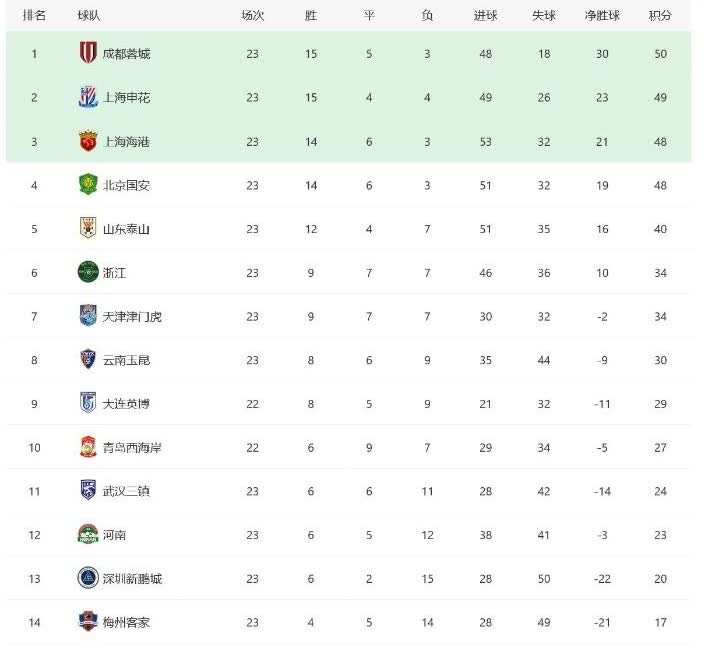Select the 上海海港 team badge
Screen dimensions: 720x648
point(88,141)
